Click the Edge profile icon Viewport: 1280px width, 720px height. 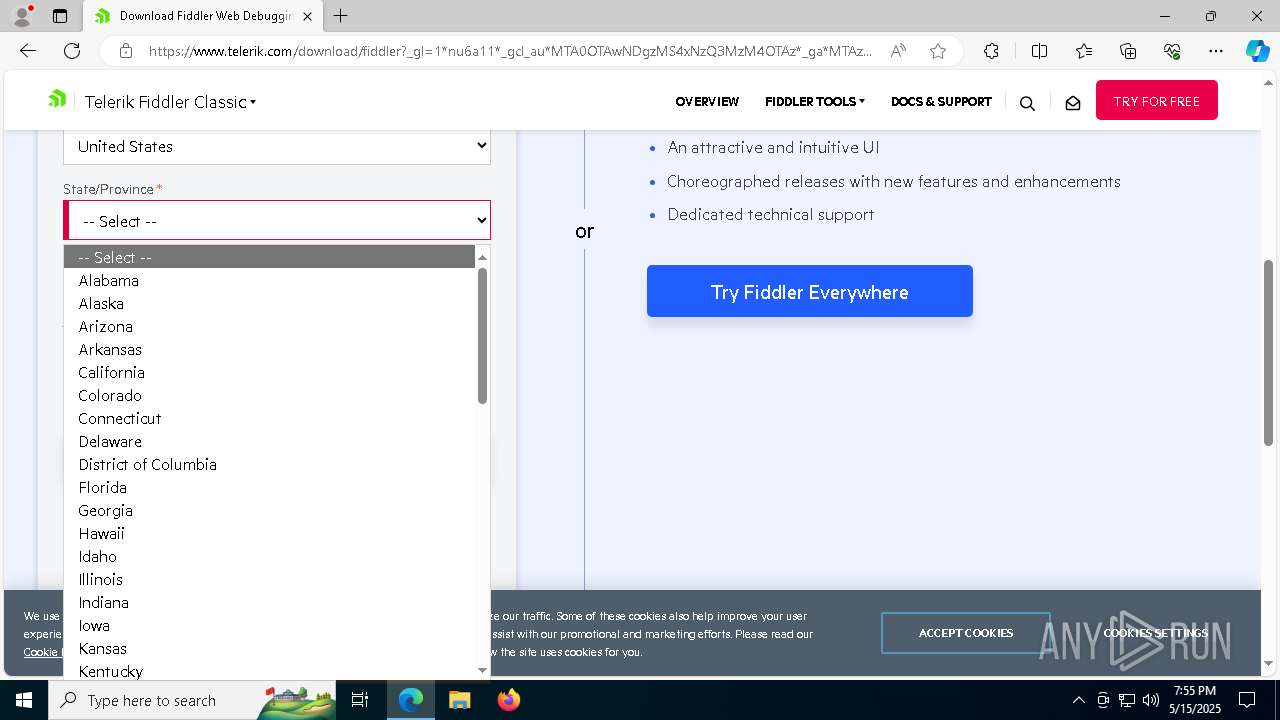point(22,16)
